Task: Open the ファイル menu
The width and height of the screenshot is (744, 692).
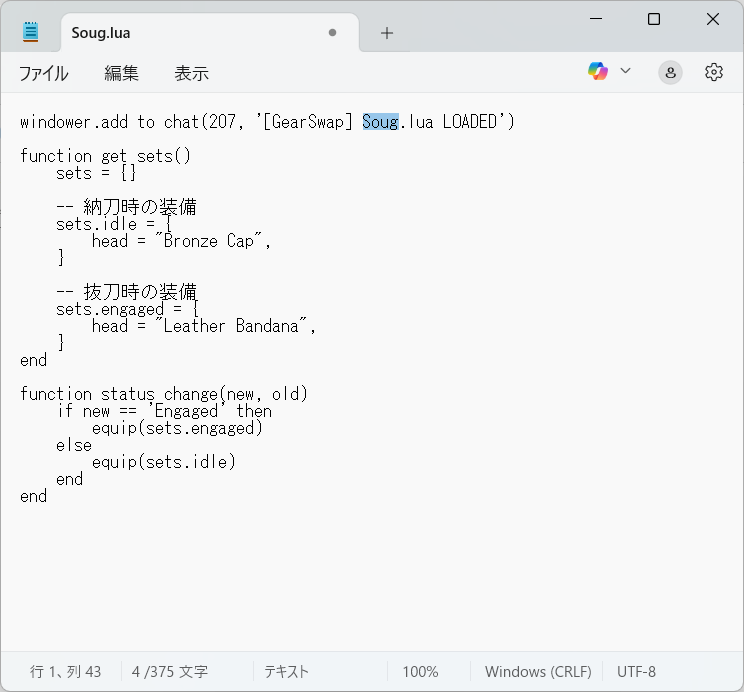Action: click(44, 73)
